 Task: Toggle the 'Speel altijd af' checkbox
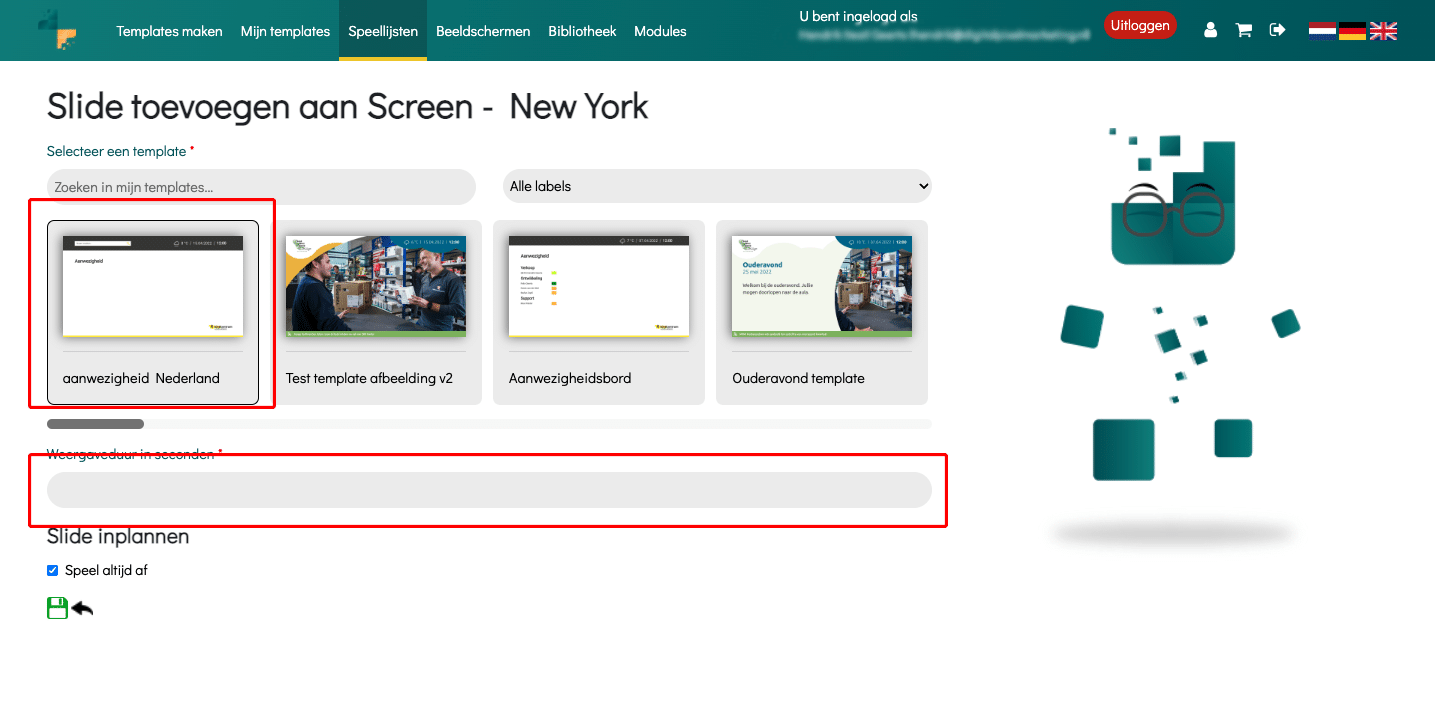(53, 571)
